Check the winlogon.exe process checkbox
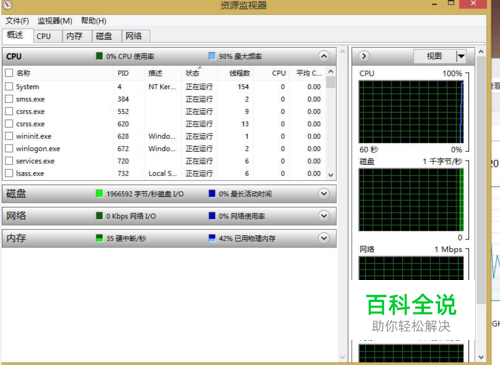This screenshot has height=365, width=500. [9, 148]
